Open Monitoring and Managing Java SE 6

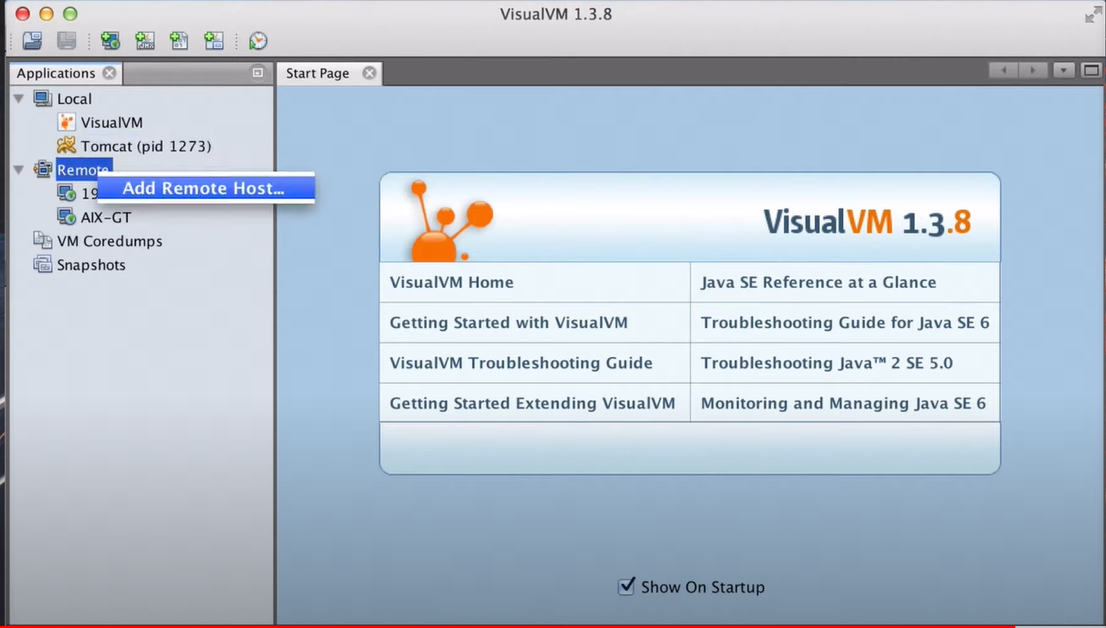point(843,403)
